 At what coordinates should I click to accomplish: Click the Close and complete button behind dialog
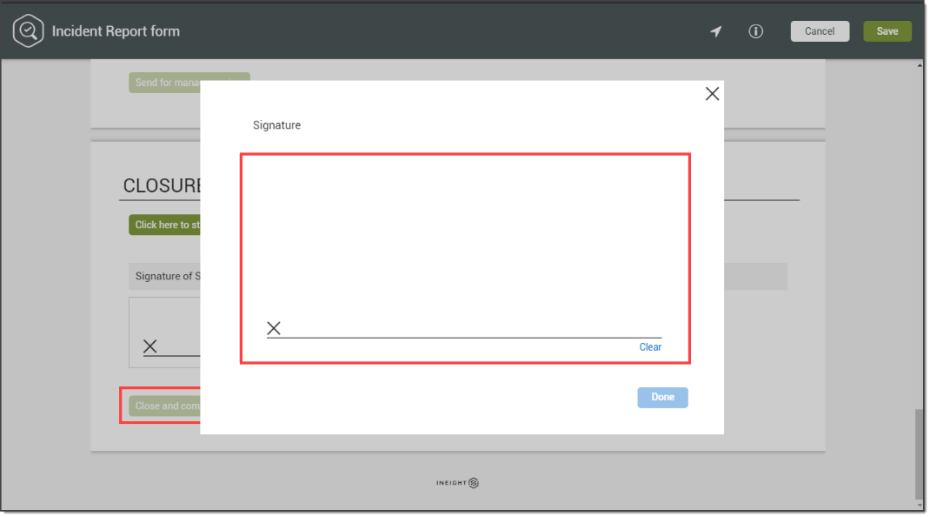point(165,406)
